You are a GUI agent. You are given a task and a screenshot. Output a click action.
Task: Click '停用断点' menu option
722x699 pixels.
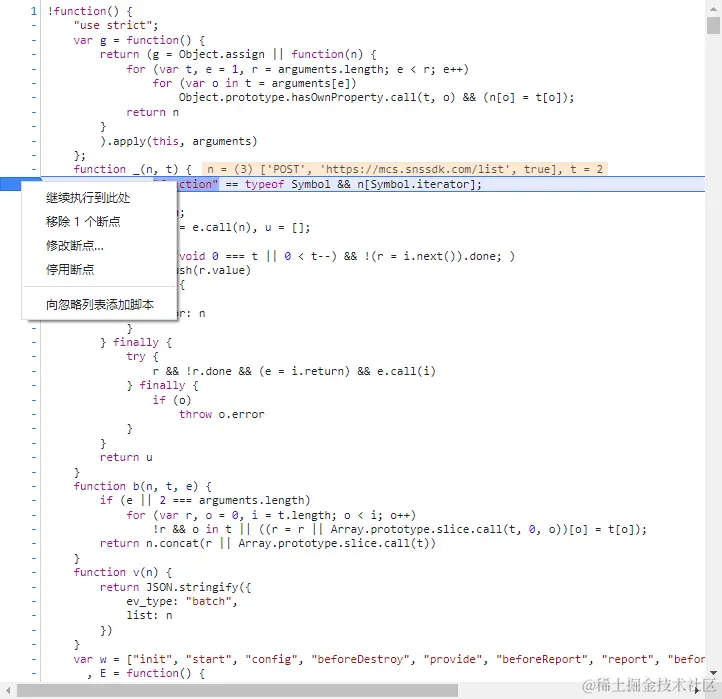coord(70,270)
